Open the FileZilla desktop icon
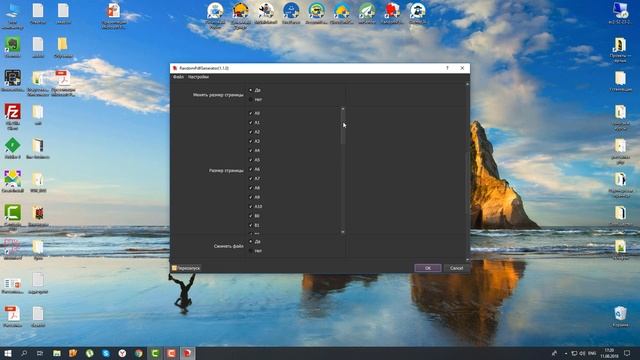 [x=13, y=116]
